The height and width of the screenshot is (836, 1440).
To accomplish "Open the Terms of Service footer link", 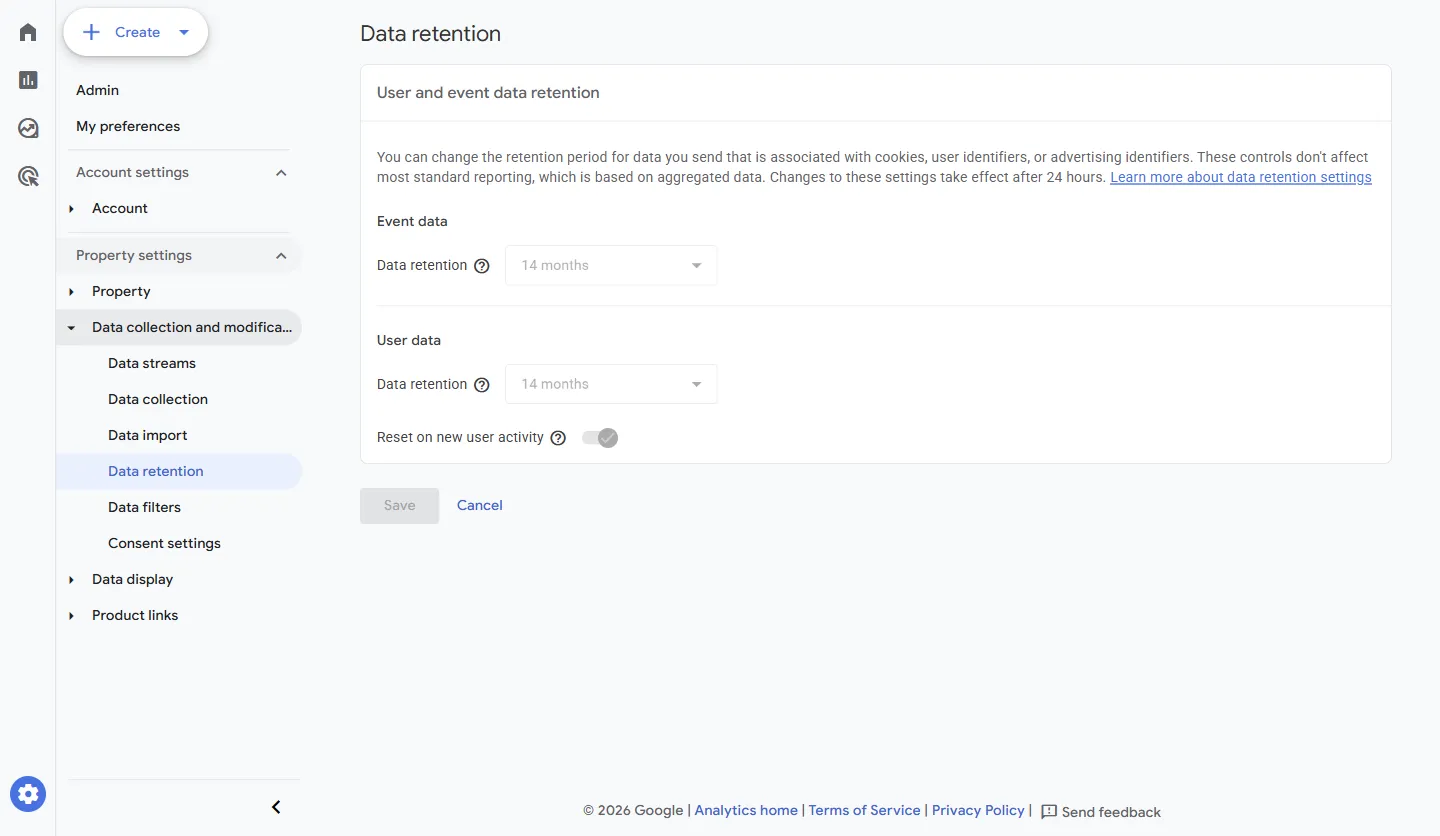I will (x=864, y=810).
